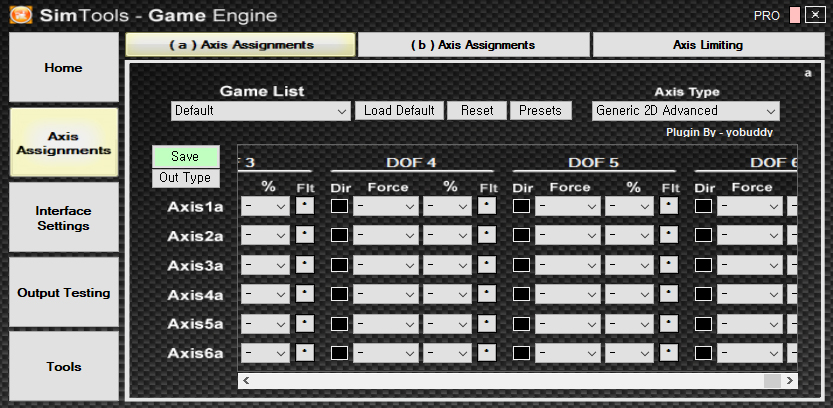Image resolution: width=833 pixels, height=408 pixels.
Task: Open Axis5a DOF 6 Force dropdown
Action: click(x=750, y=323)
